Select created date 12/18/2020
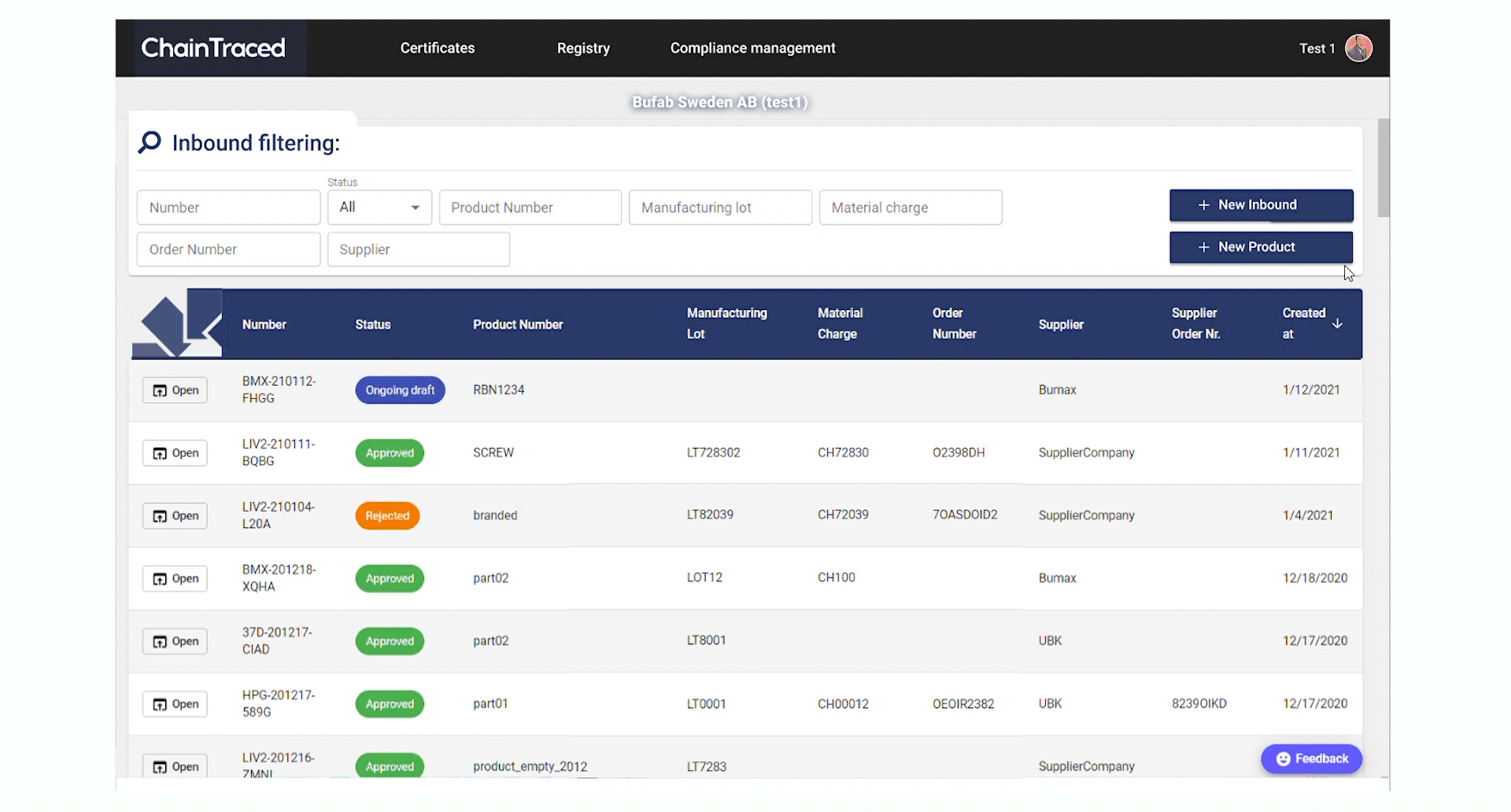The width and height of the screenshot is (1511, 812). (1315, 578)
